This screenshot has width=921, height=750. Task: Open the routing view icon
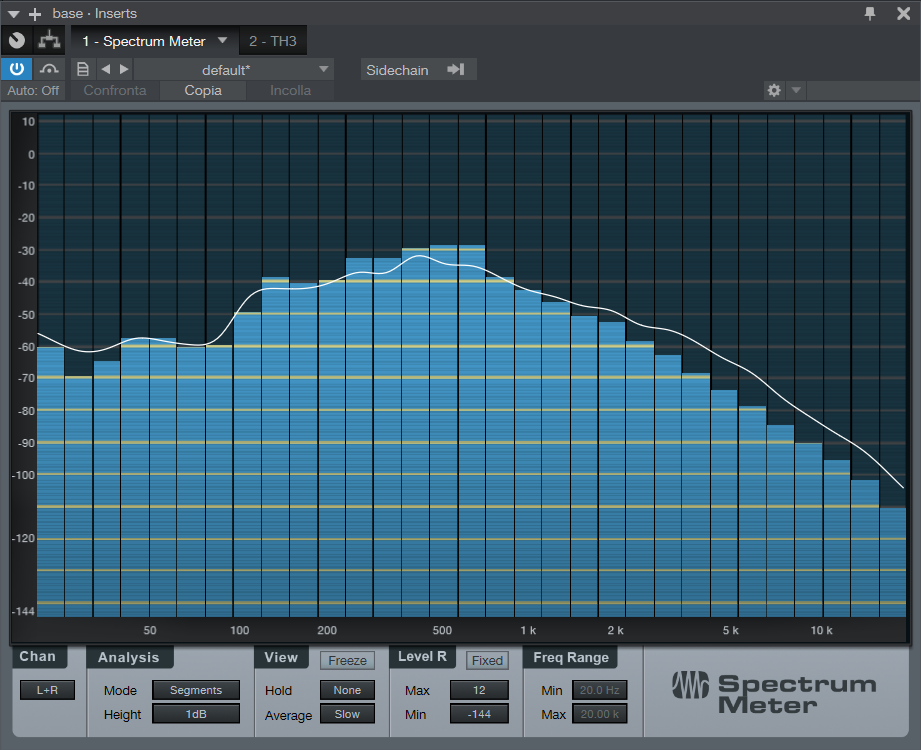click(47, 41)
